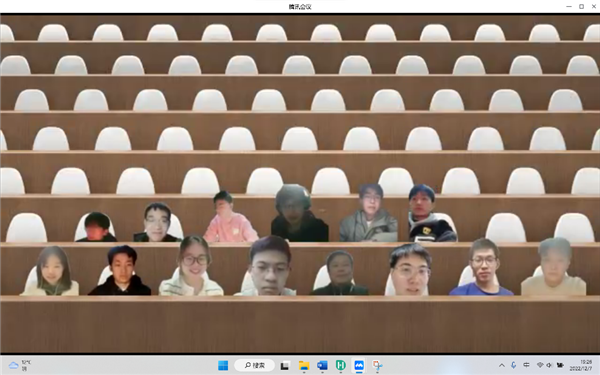
Task: Open the snipping tool icon on taskbar
Action: 377,366
